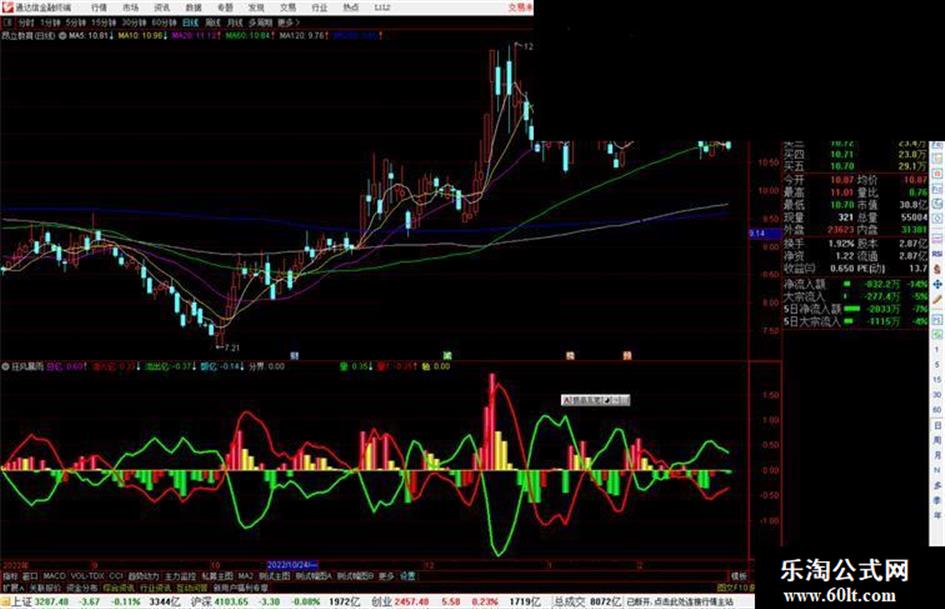Click the floating drawing toolbar over indicator pane
945x609 pixels.
click(x=595, y=400)
